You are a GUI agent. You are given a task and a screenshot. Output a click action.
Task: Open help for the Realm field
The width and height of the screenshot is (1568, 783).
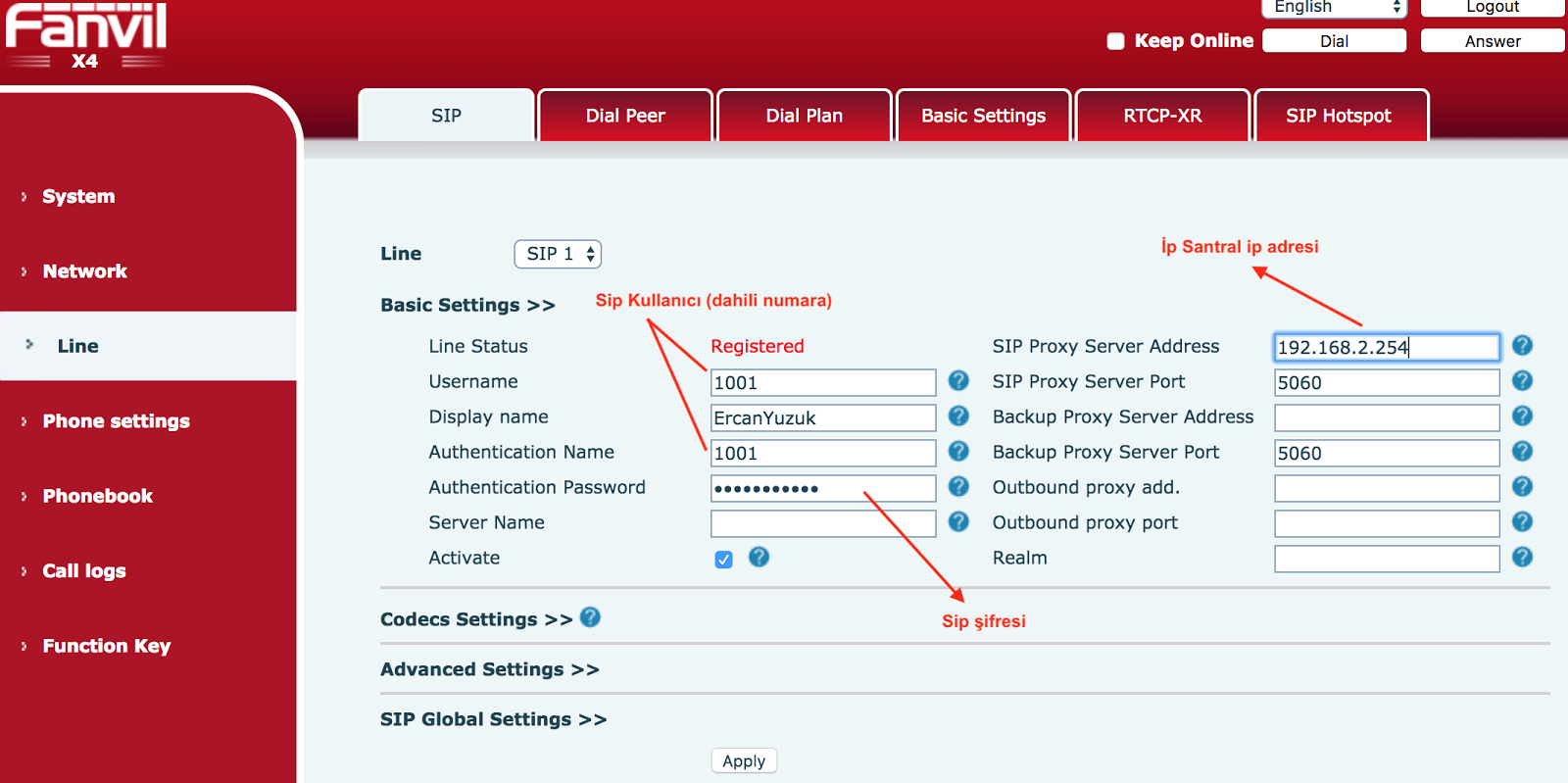1522,557
